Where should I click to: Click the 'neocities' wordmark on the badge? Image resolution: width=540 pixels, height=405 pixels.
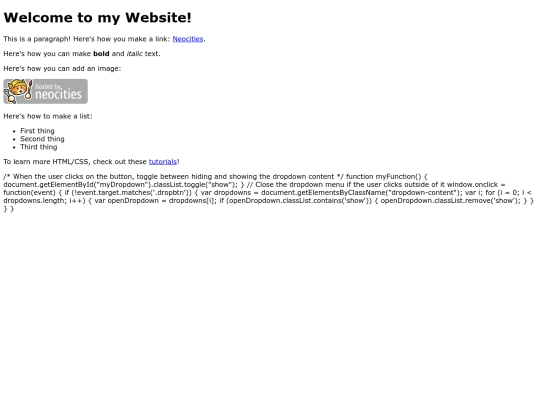click(x=59, y=94)
